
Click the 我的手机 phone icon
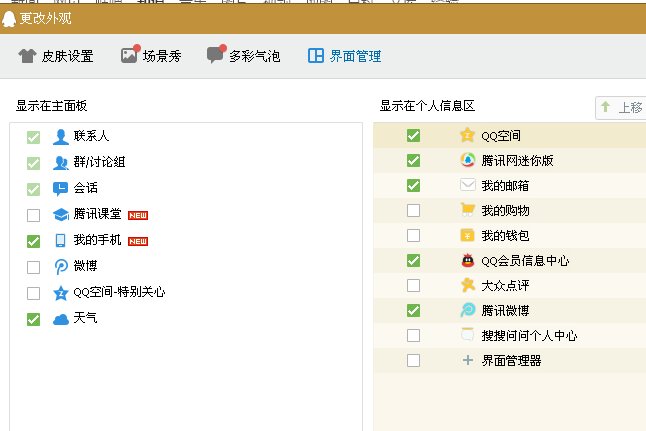61,240
